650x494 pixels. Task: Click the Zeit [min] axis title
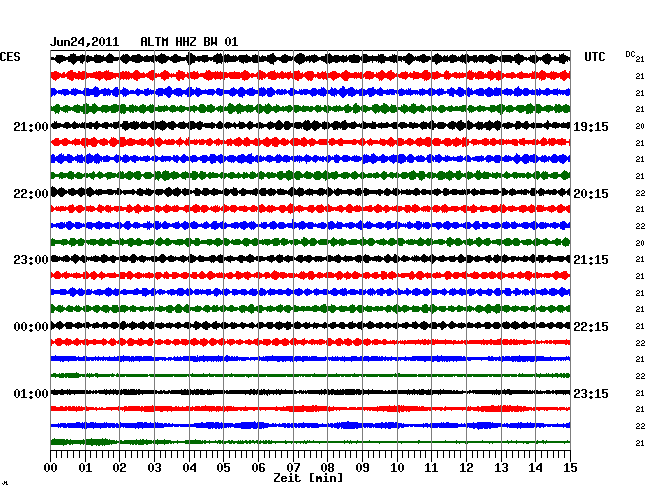(308, 478)
